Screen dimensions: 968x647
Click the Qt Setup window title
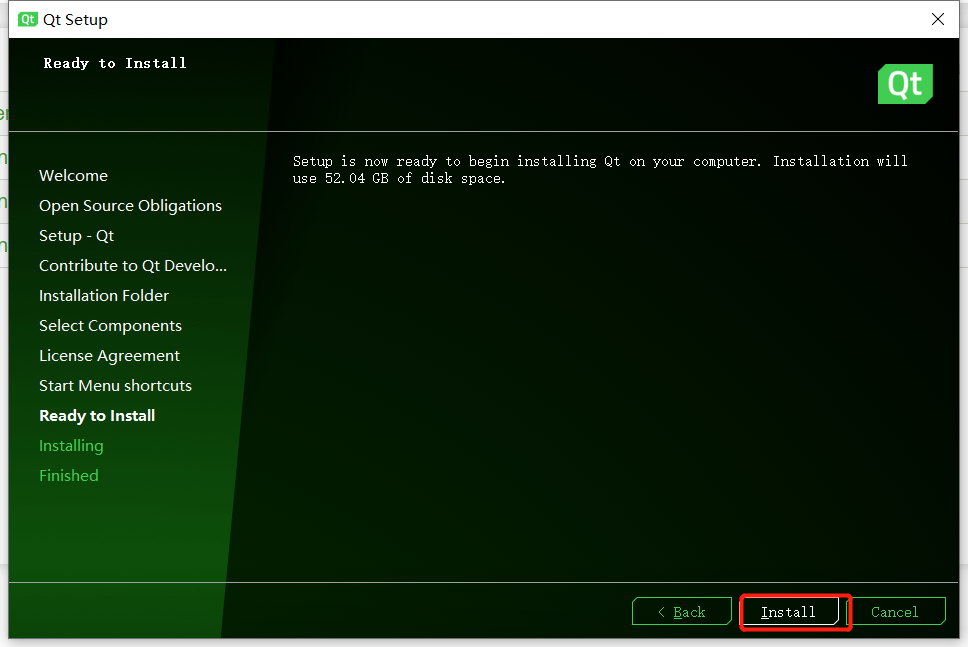[x=75, y=20]
